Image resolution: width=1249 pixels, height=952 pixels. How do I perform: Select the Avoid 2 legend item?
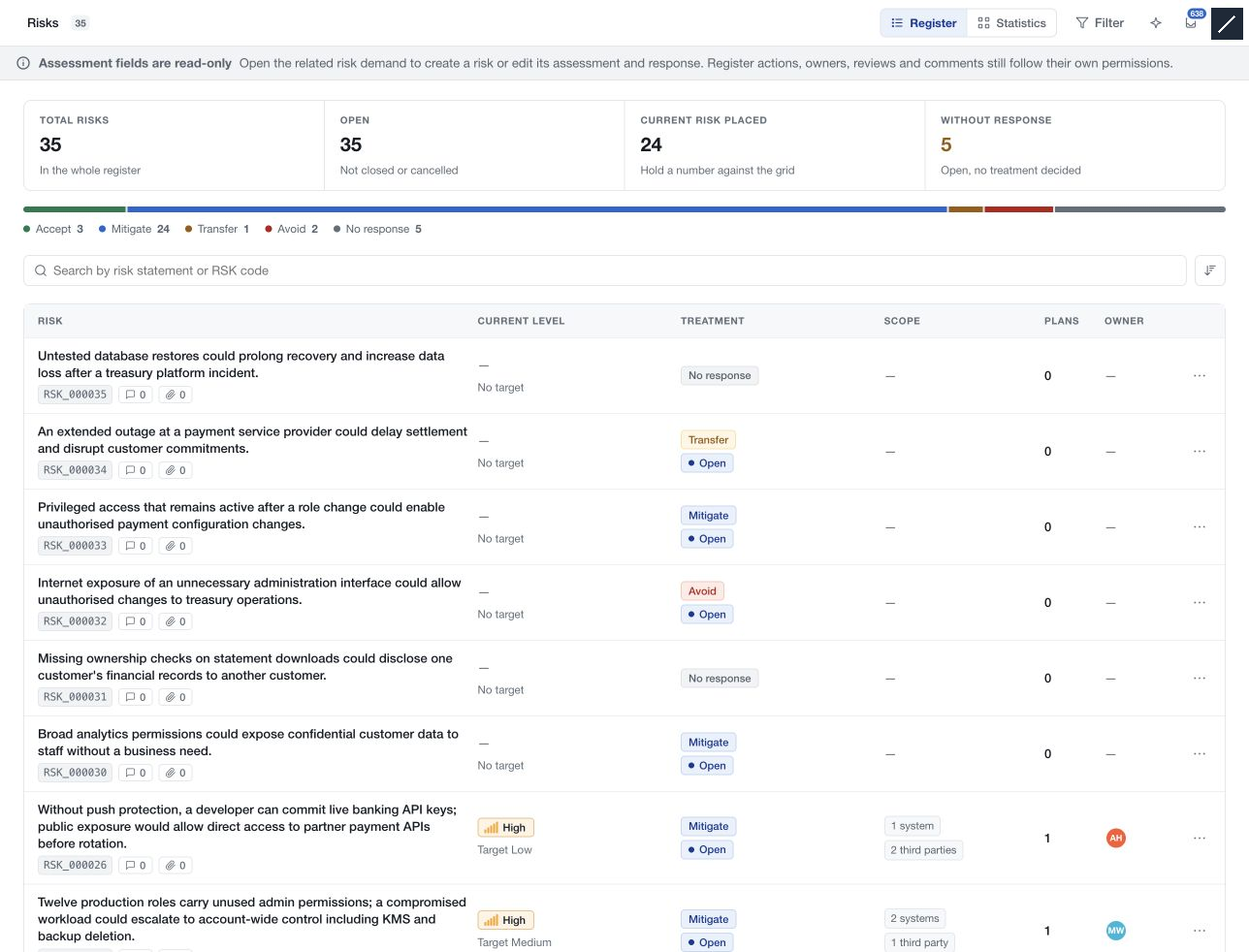pyautogui.click(x=292, y=229)
